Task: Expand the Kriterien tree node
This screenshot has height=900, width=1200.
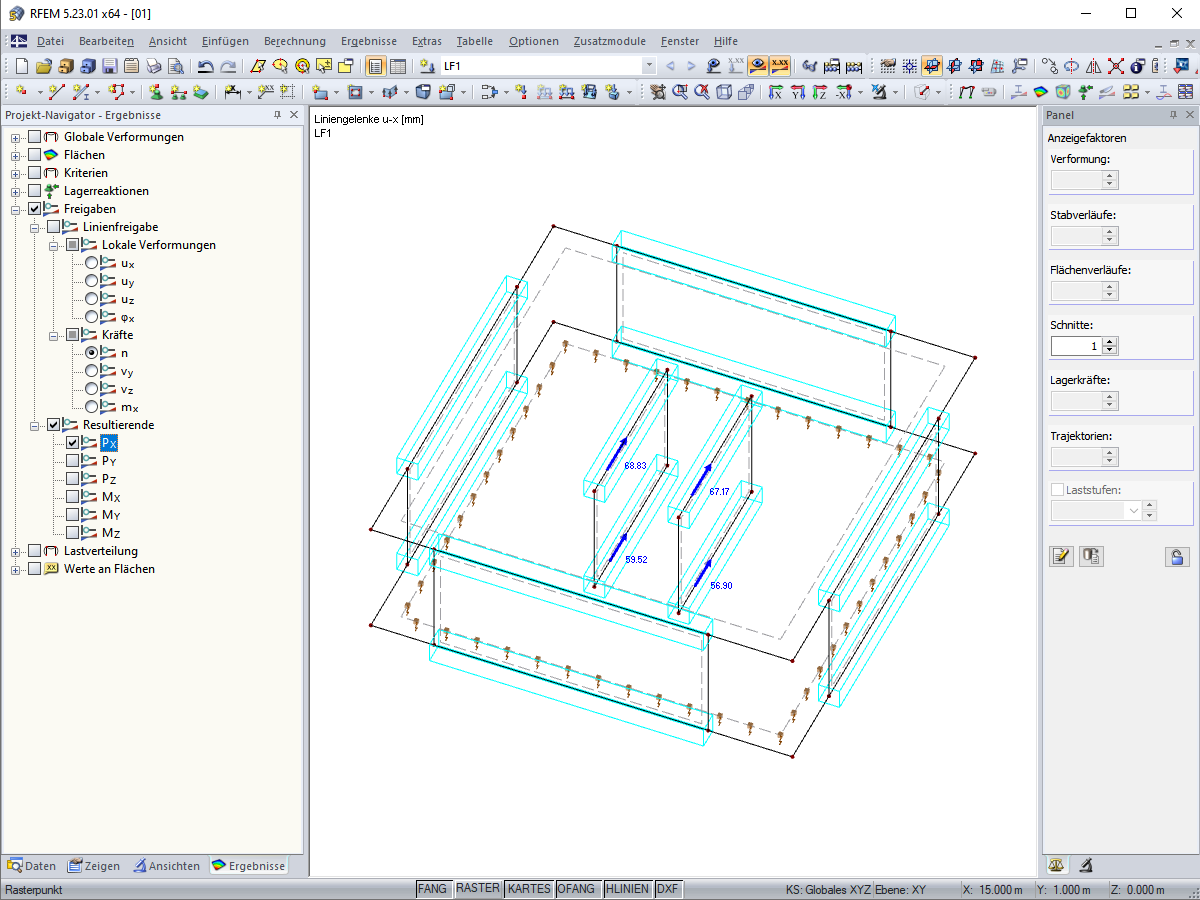Action: 16,173
